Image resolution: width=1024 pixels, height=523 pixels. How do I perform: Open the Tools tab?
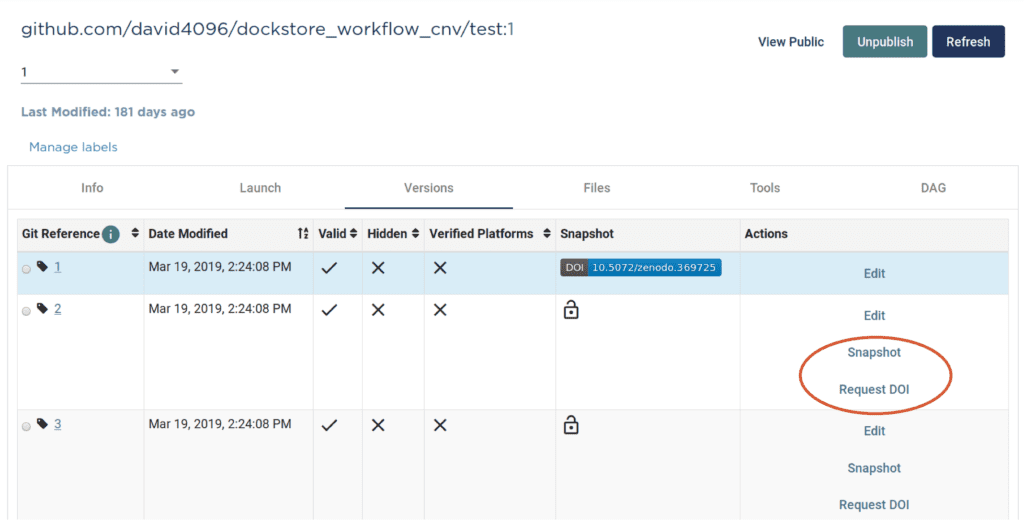(765, 188)
